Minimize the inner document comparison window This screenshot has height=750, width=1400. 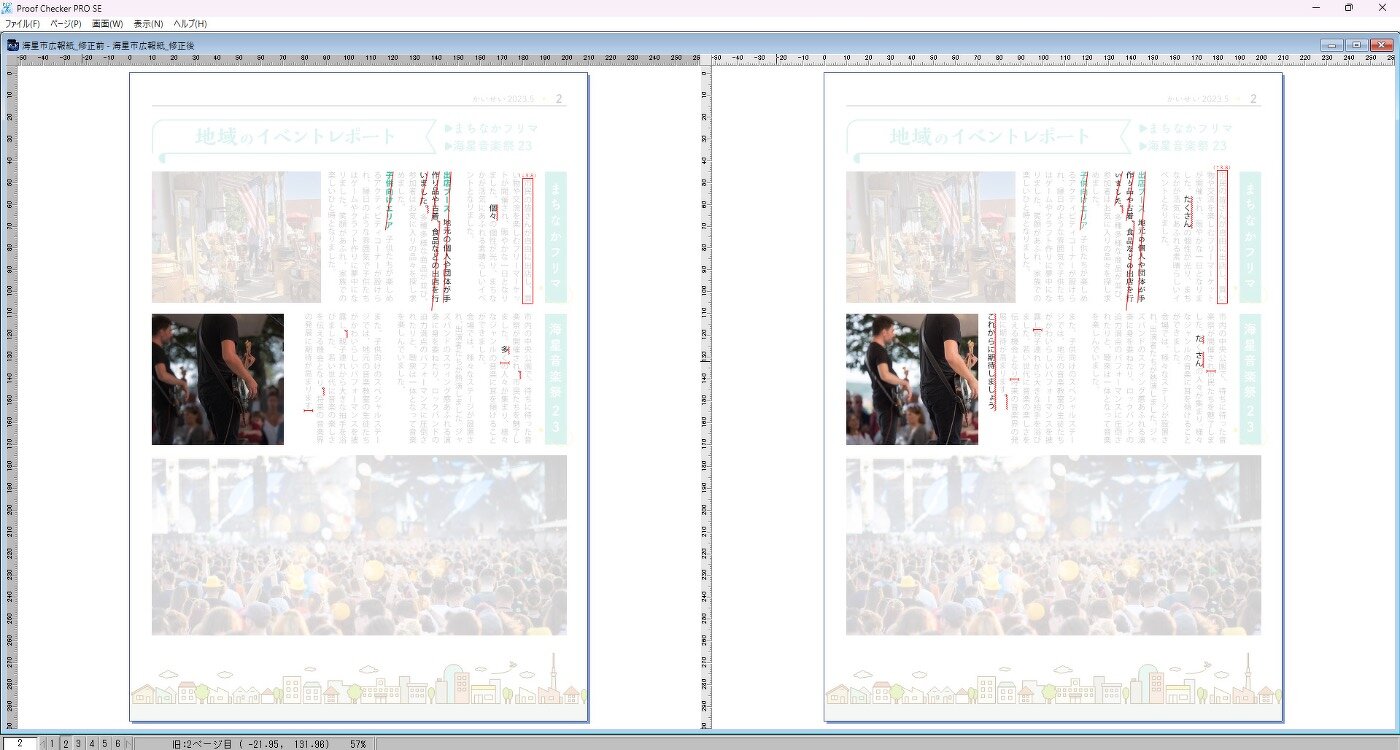(x=1331, y=45)
